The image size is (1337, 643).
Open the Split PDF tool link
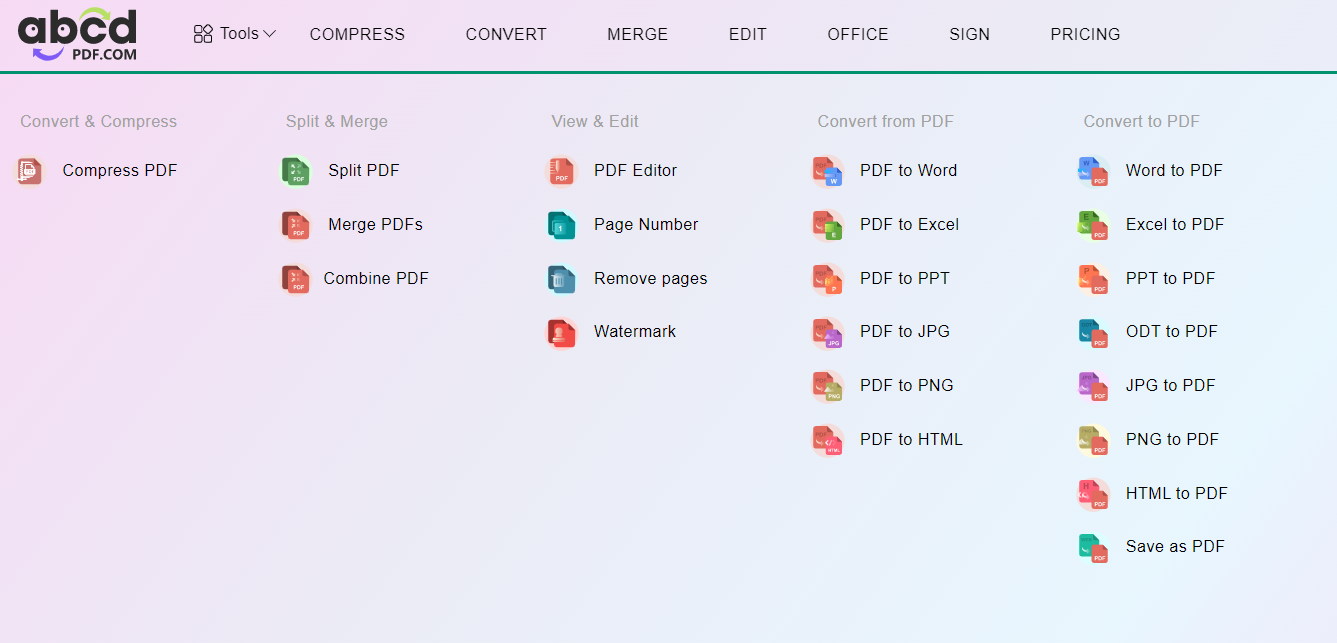[363, 171]
